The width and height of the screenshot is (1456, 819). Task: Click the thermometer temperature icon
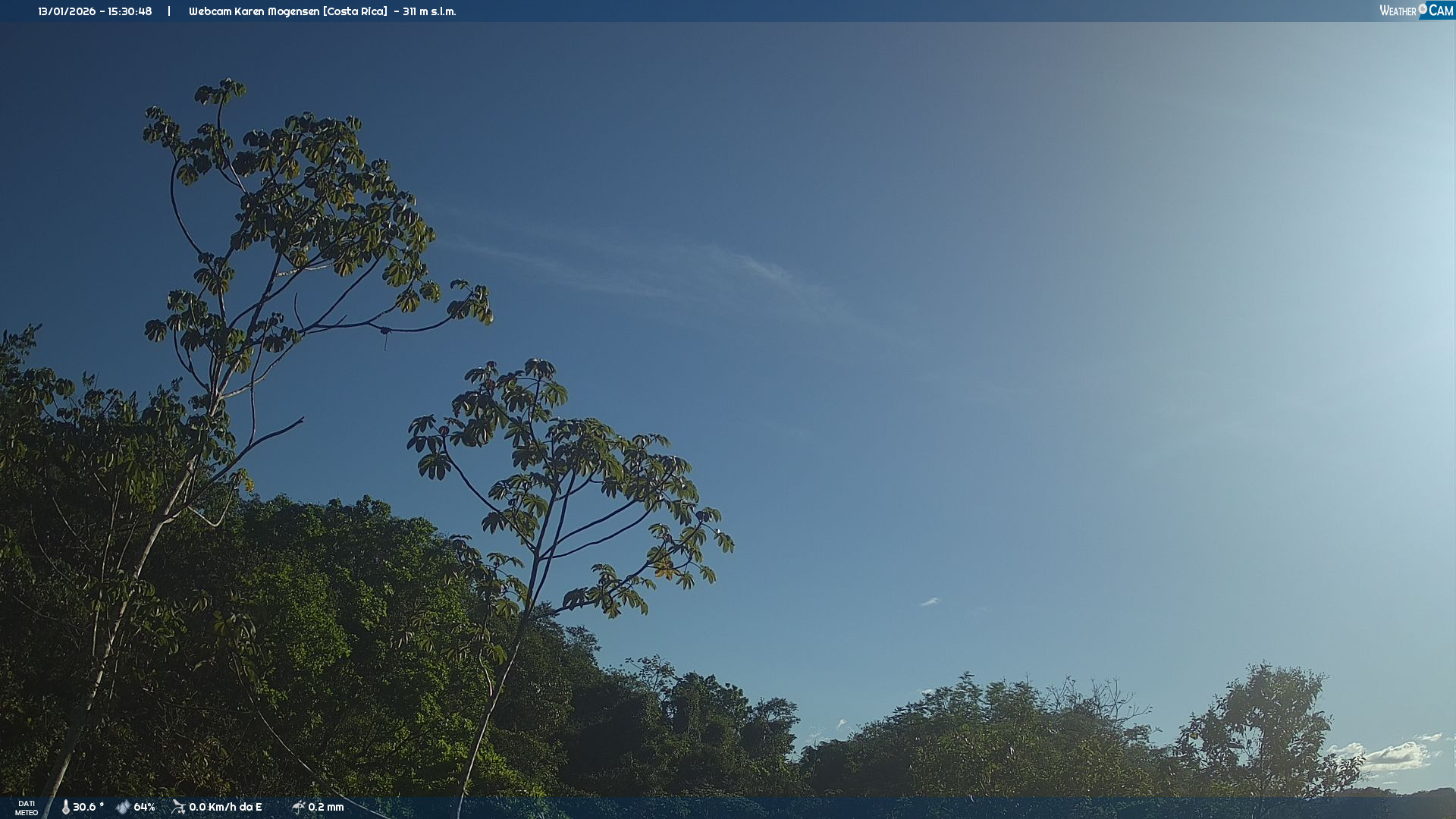point(66,807)
